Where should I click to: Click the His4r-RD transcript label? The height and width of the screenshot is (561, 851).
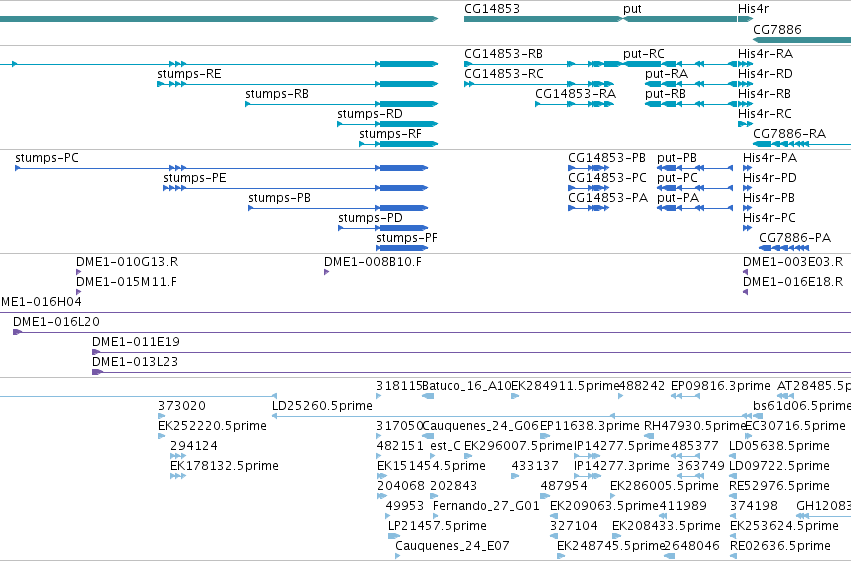pos(765,74)
